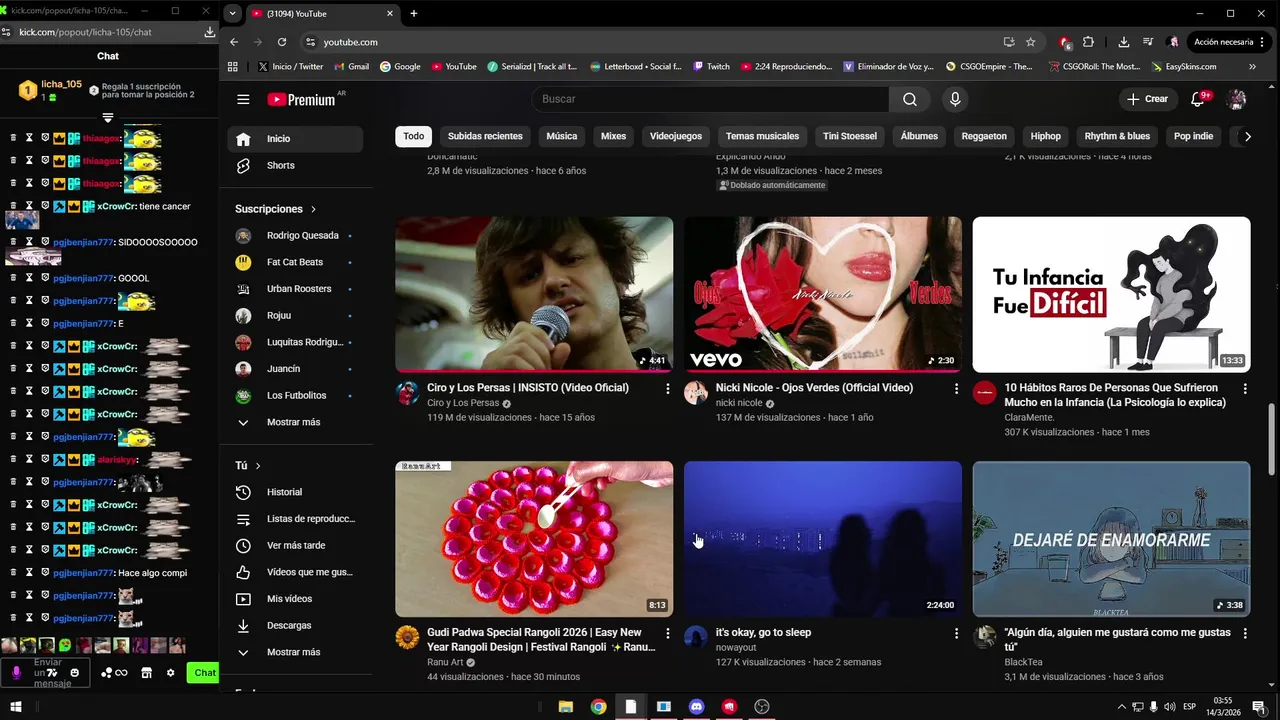Filter by Reggaeton chip
Image resolution: width=1280 pixels, height=720 pixels.
pyautogui.click(x=985, y=136)
